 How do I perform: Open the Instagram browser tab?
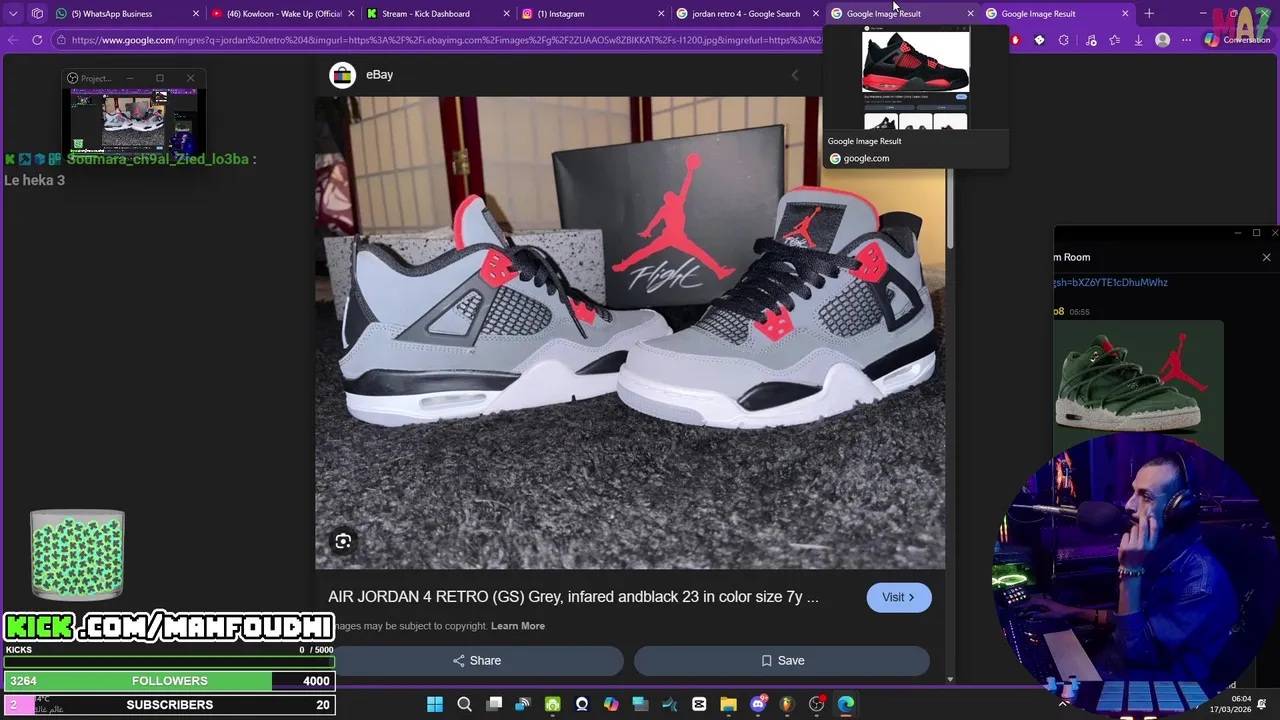point(592,14)
